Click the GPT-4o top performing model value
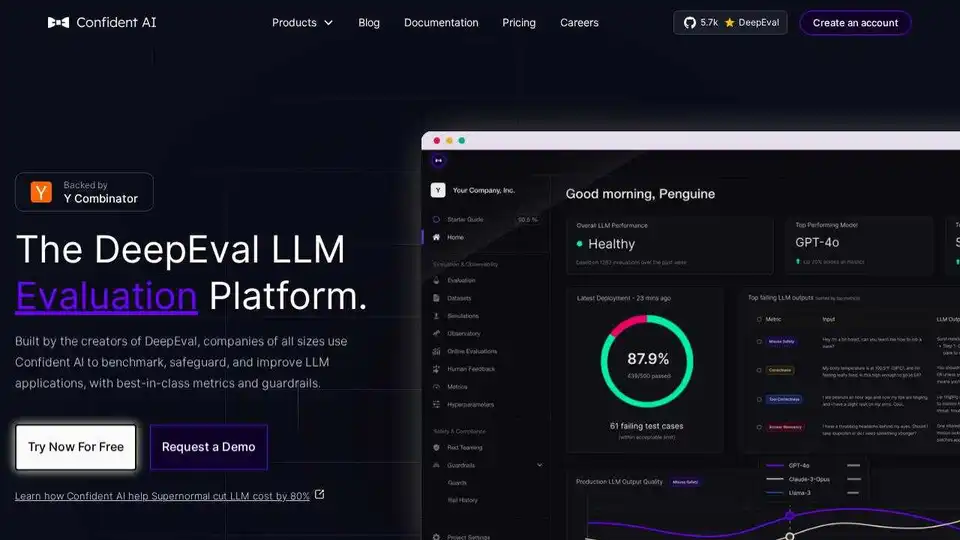 click(x=817, y=242)
